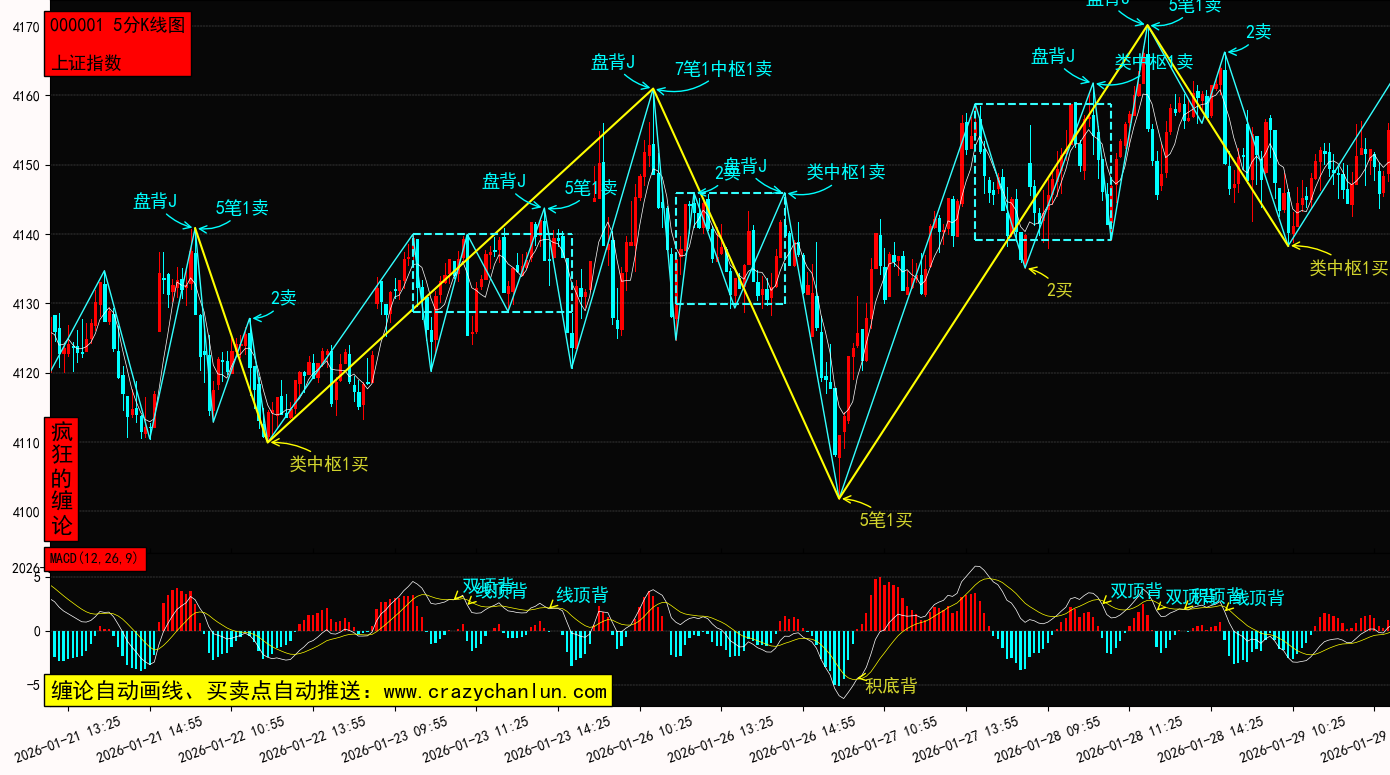This screenshot has width=1390, height=775.
Task: Select the 上证指数 index name label
Action: click(86, 62)
